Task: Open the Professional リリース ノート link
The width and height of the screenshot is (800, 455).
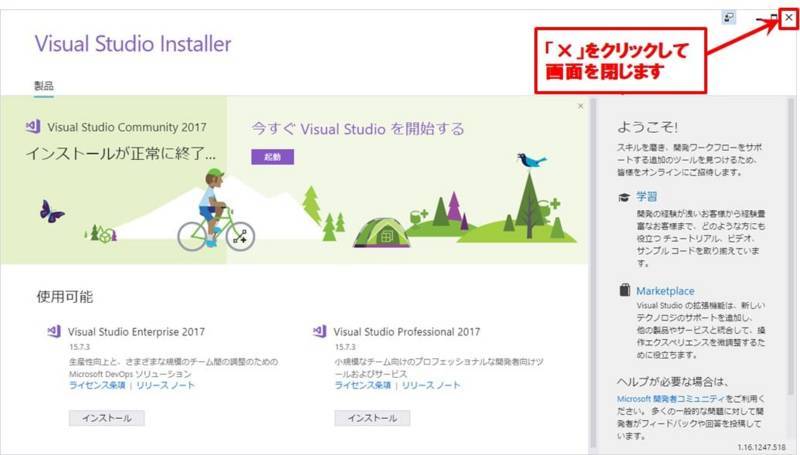Action: 431,385
